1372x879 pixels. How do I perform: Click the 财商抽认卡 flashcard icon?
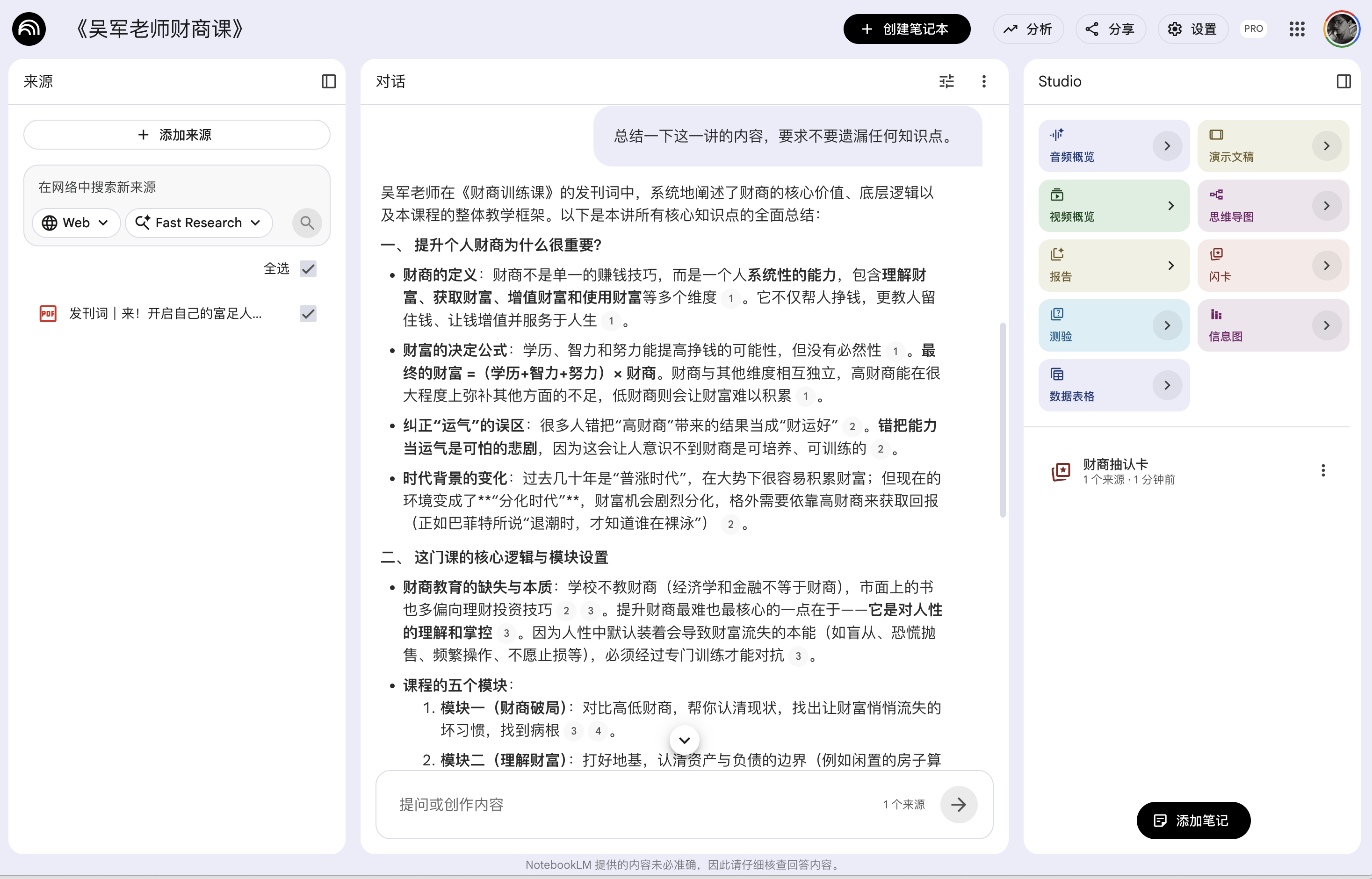[1061, 471]
